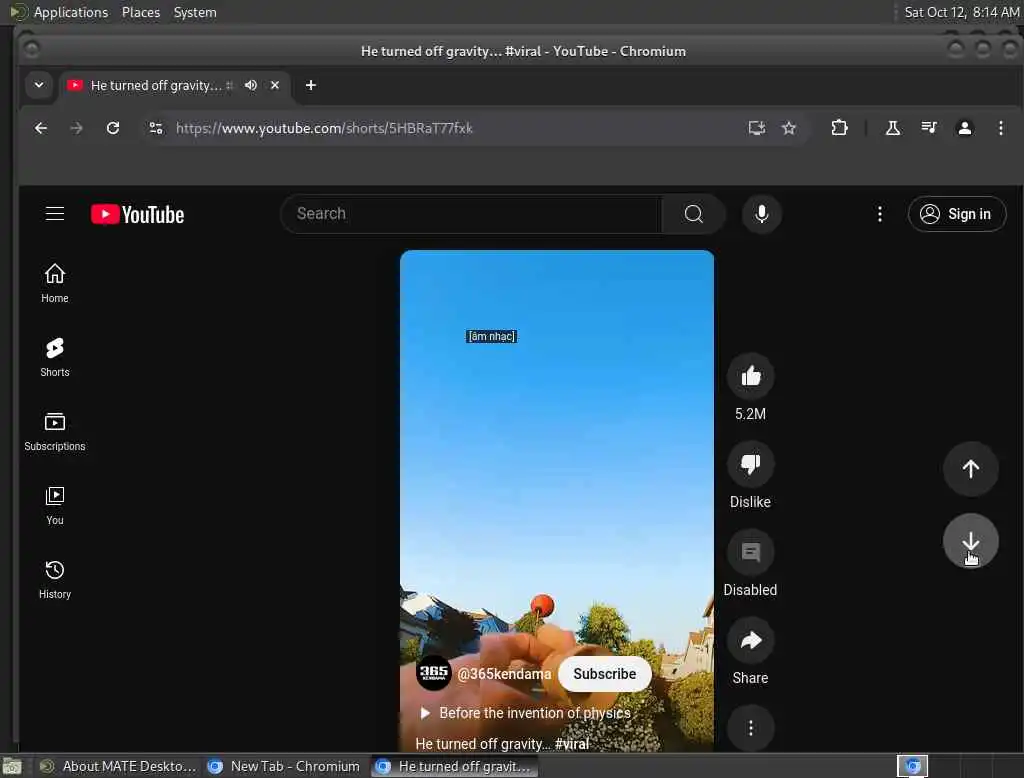Click the clock showing Sat Oct 12
Viewport: 1024px width, 778px height.
coord(961,12)
